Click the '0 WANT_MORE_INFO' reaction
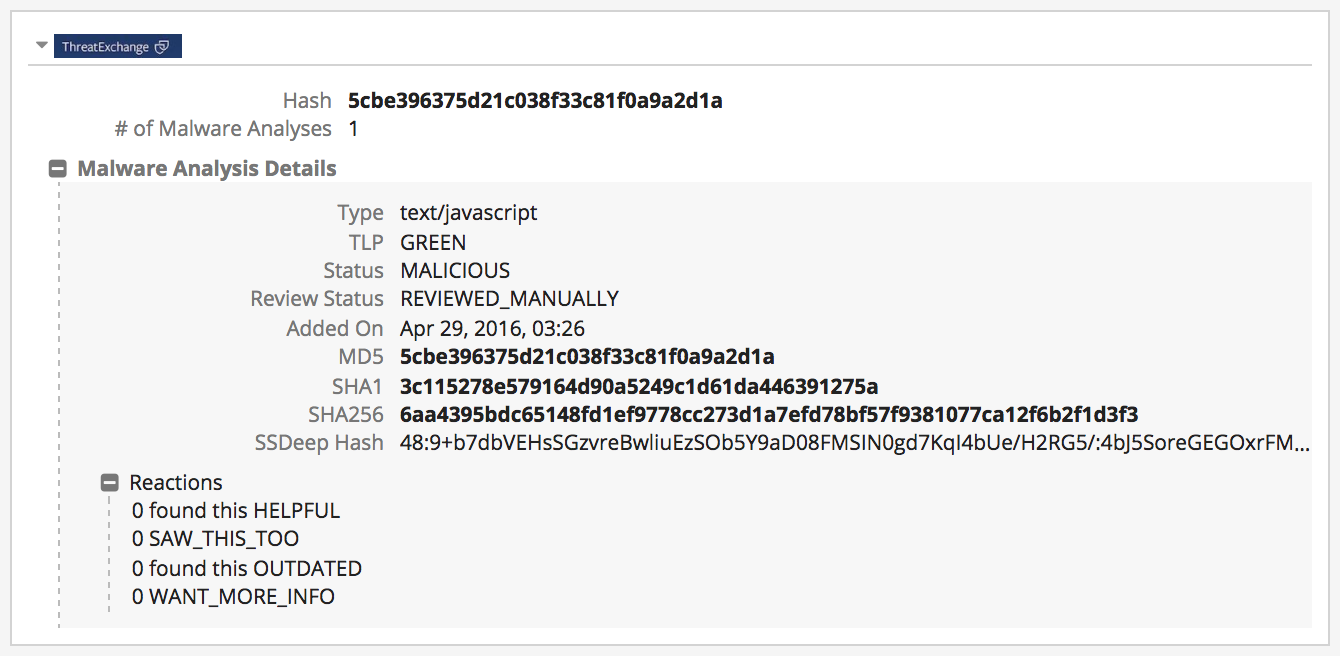Screen dimensions: 1340x656 (233, 597)
